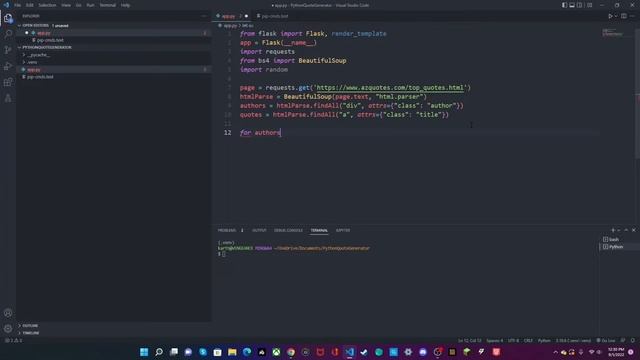The image size is (640, 360).
Task: Open the Terminal menu
Action: pyautogui.click(x=108, y=5)
